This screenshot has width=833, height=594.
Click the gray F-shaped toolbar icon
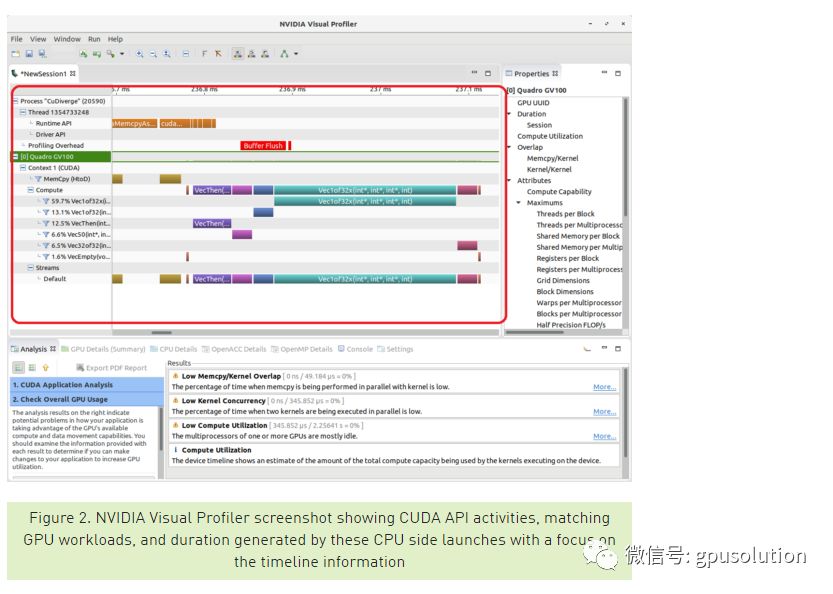click(x=205, y=54)
